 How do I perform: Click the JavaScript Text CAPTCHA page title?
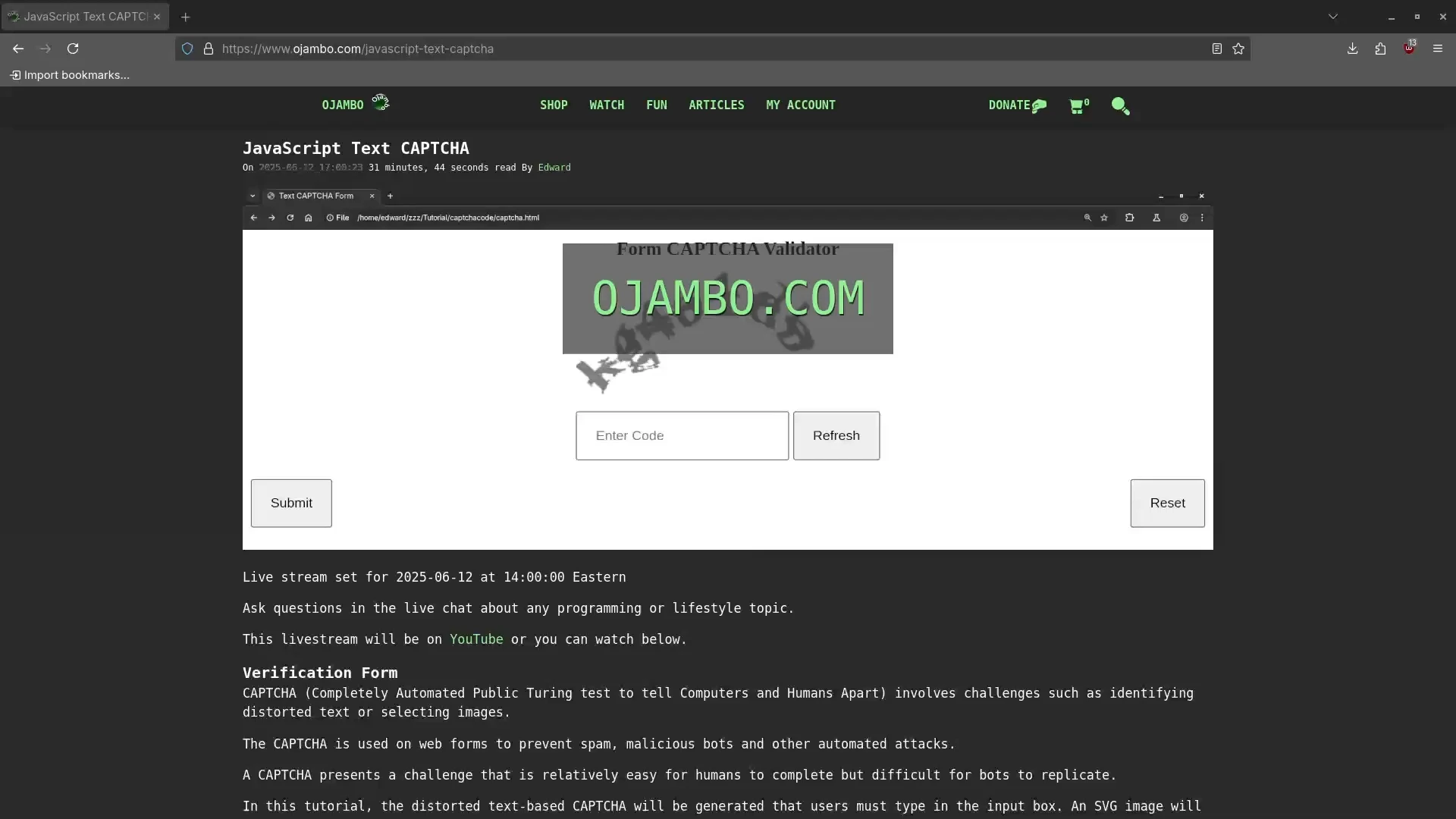[x=356, y=149]
